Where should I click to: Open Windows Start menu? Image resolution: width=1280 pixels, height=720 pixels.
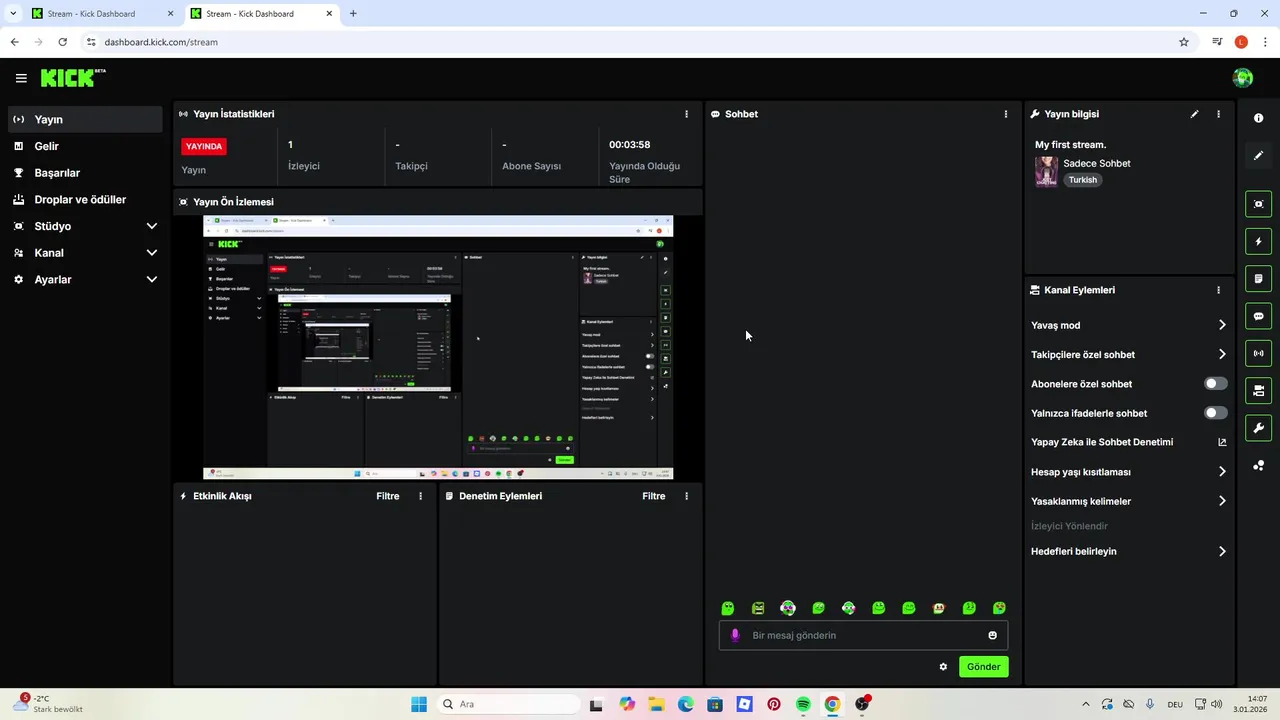click(x=419, y=704)
